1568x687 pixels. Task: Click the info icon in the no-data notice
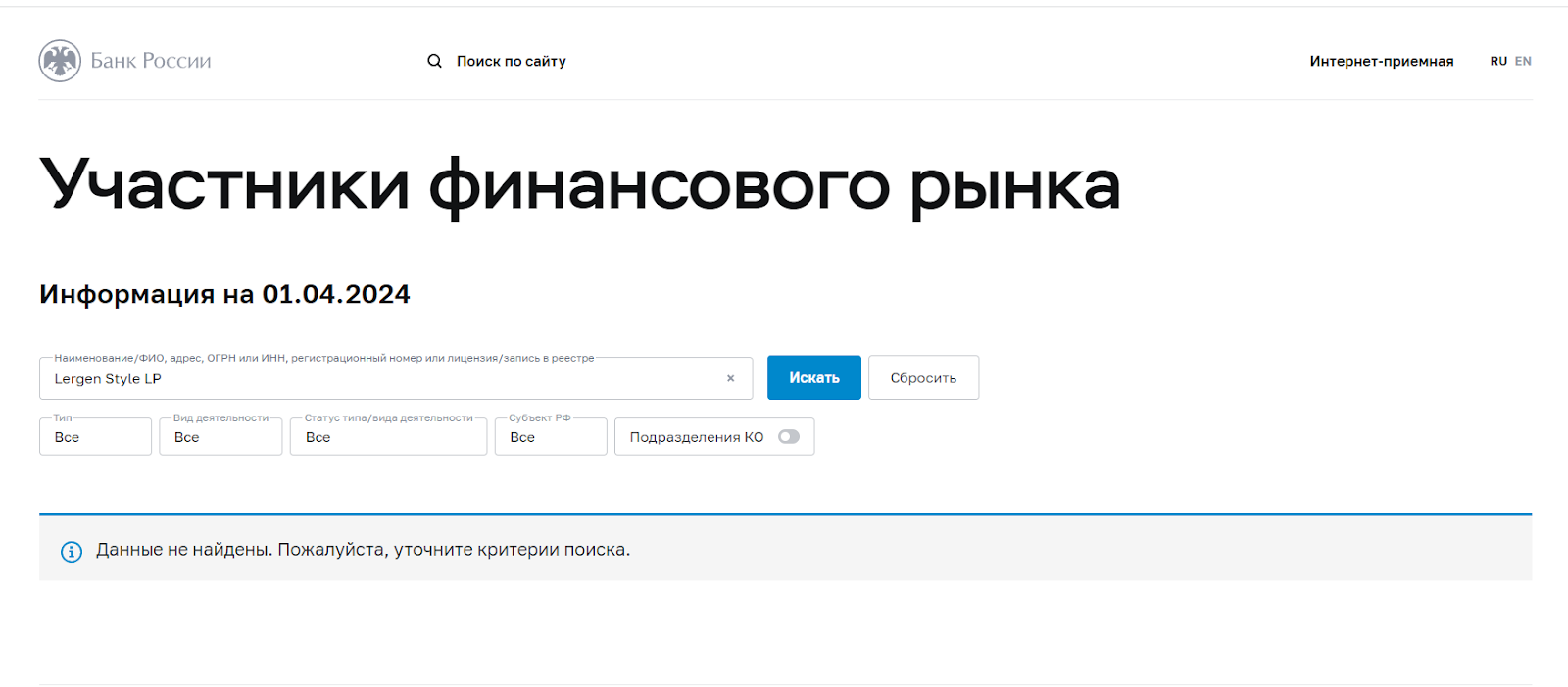point(72,551)
